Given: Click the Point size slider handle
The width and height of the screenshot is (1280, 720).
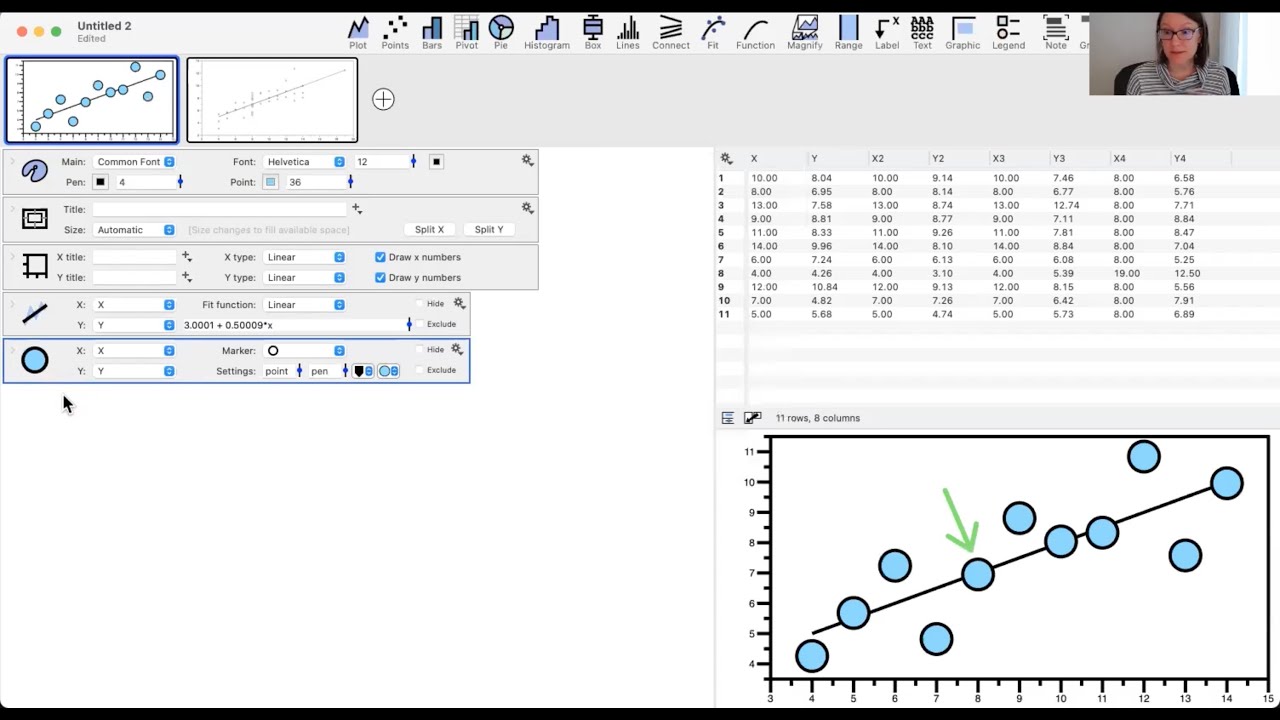Looking at the screenshot, I should pyautogui.click(x=350, y=182).
